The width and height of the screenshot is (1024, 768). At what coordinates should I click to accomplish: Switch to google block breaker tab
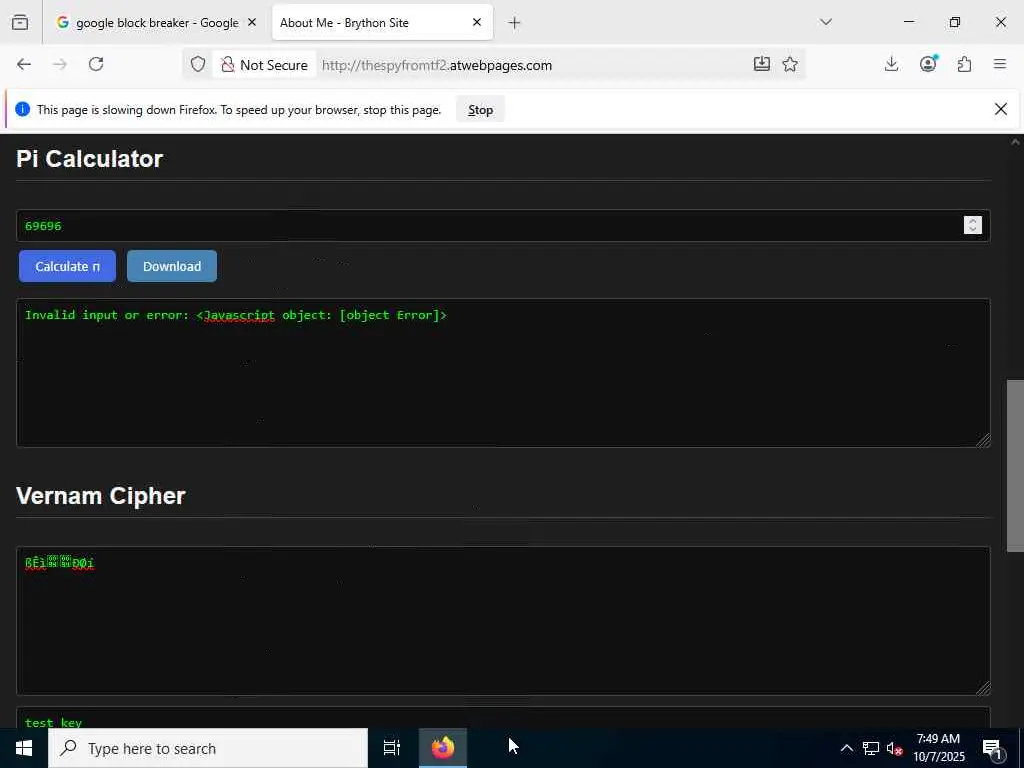[155, 22]
